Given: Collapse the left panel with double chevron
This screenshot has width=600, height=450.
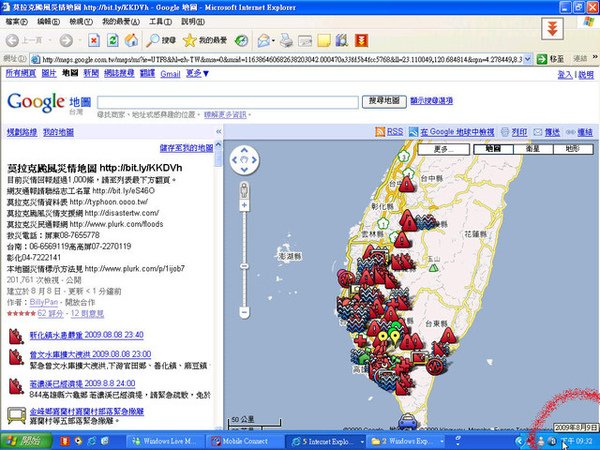Looking at the screenshot, I should coord(218,132).
